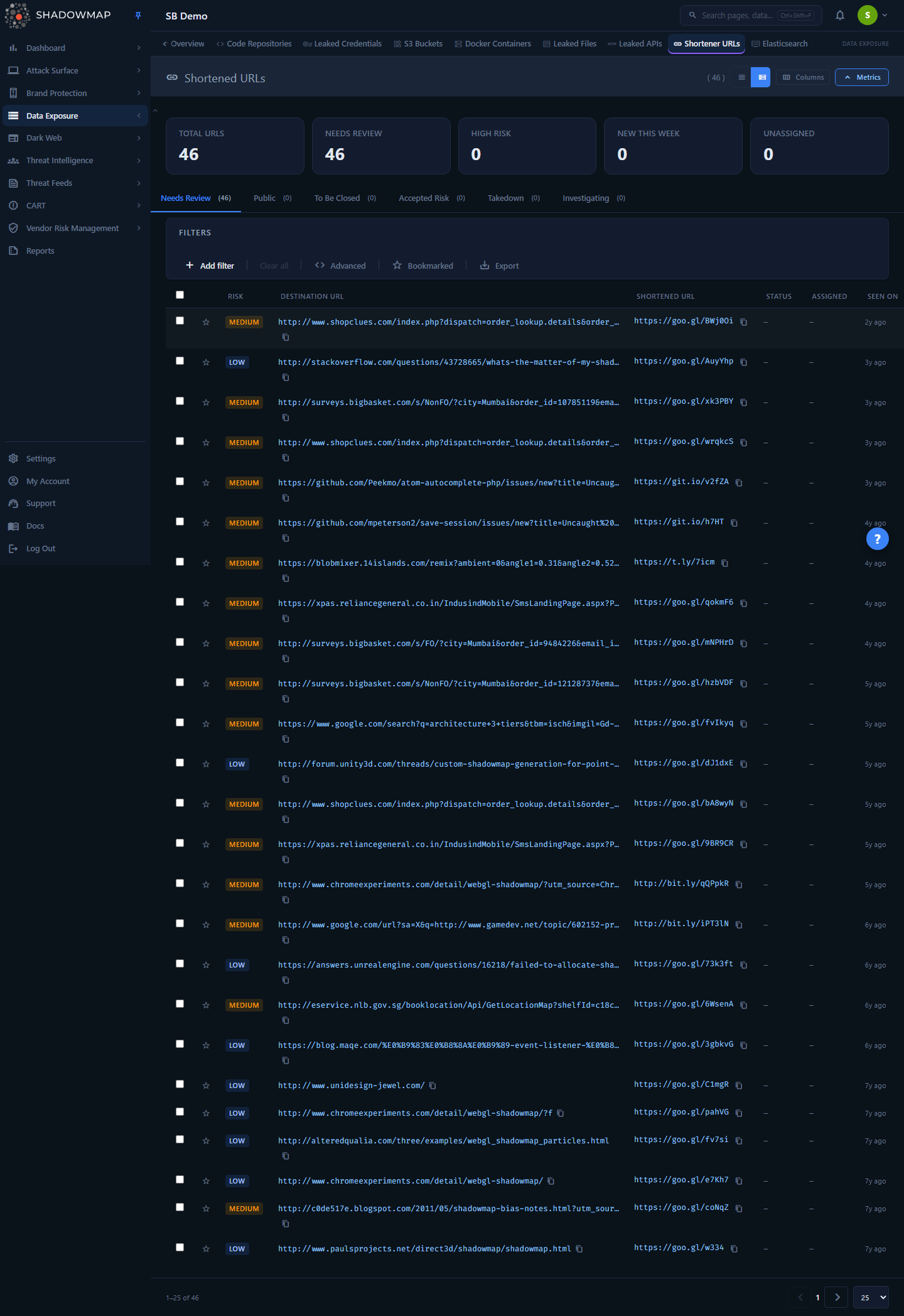
Task: Expand the Dashboard sidebar menu
Action: click(x=75, y=48)
